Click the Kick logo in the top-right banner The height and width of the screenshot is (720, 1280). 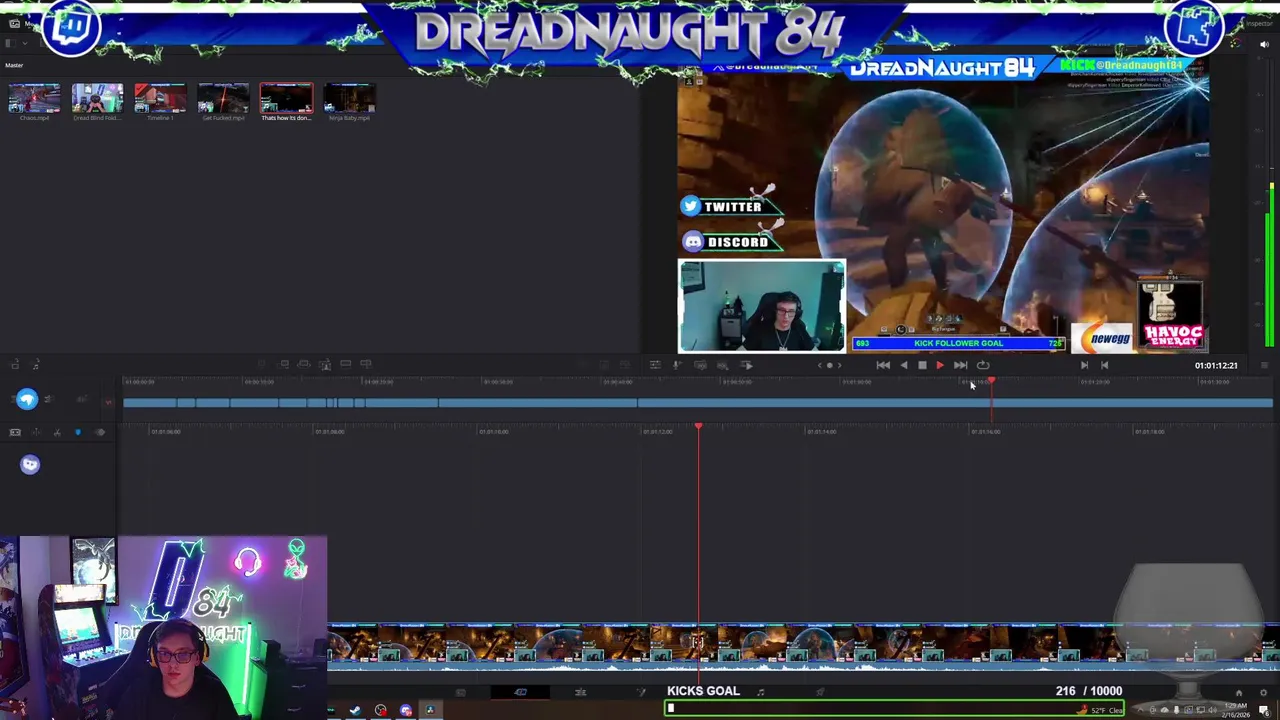1194,26
